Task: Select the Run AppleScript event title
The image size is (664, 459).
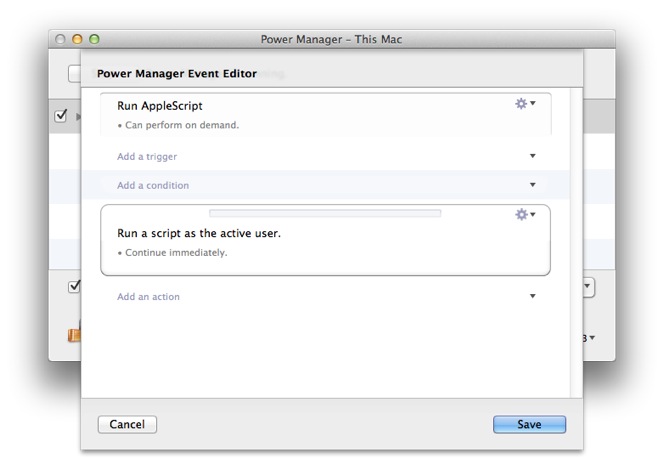Action: pyautogui.click(x=160, y=106)
